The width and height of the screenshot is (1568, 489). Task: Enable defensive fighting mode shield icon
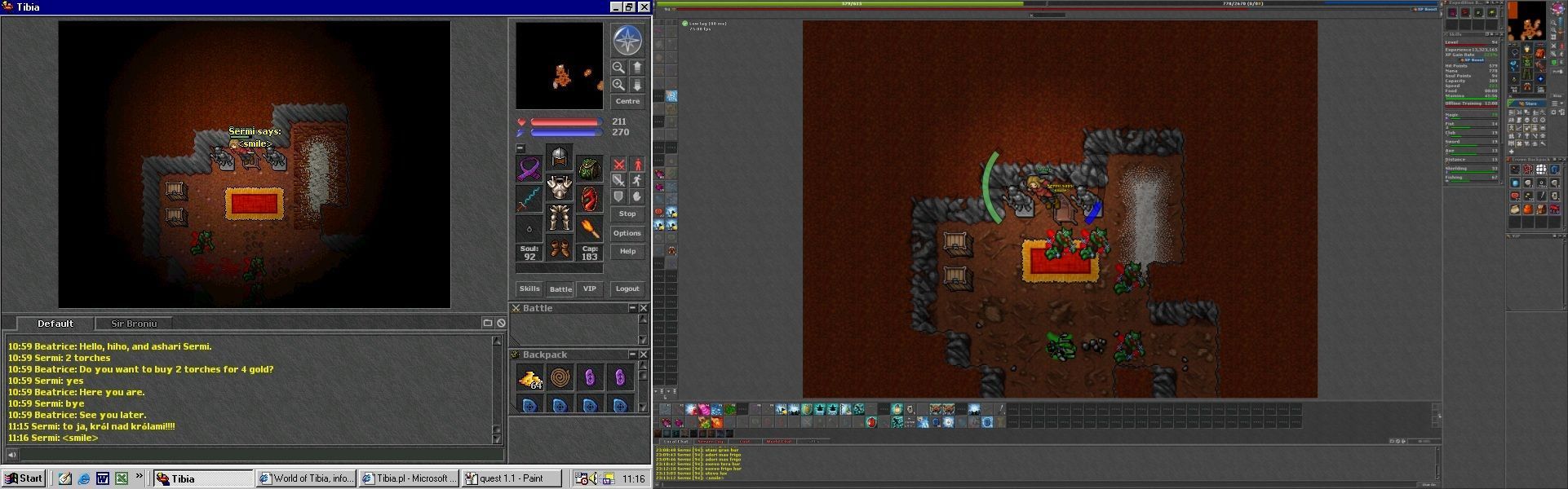[x=618, y=196]
